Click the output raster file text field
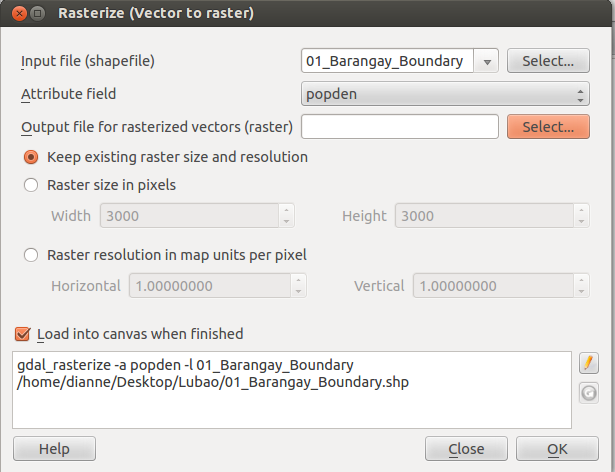 [400, 127]
